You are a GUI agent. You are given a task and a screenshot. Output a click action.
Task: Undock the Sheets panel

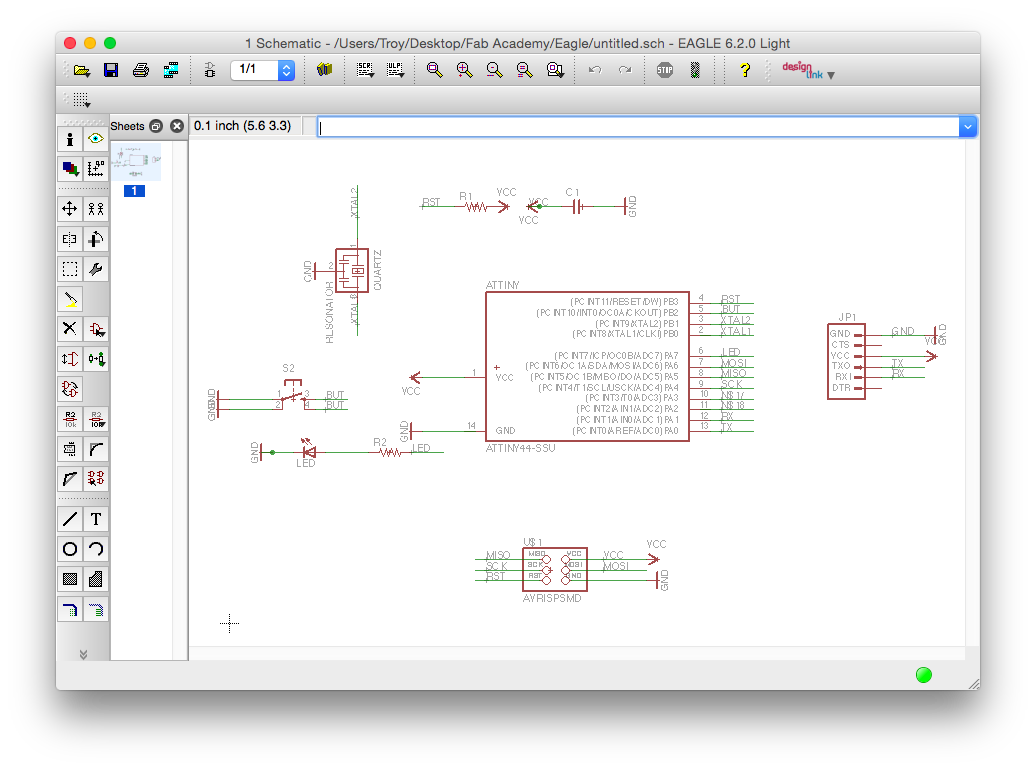click(156, 126)
